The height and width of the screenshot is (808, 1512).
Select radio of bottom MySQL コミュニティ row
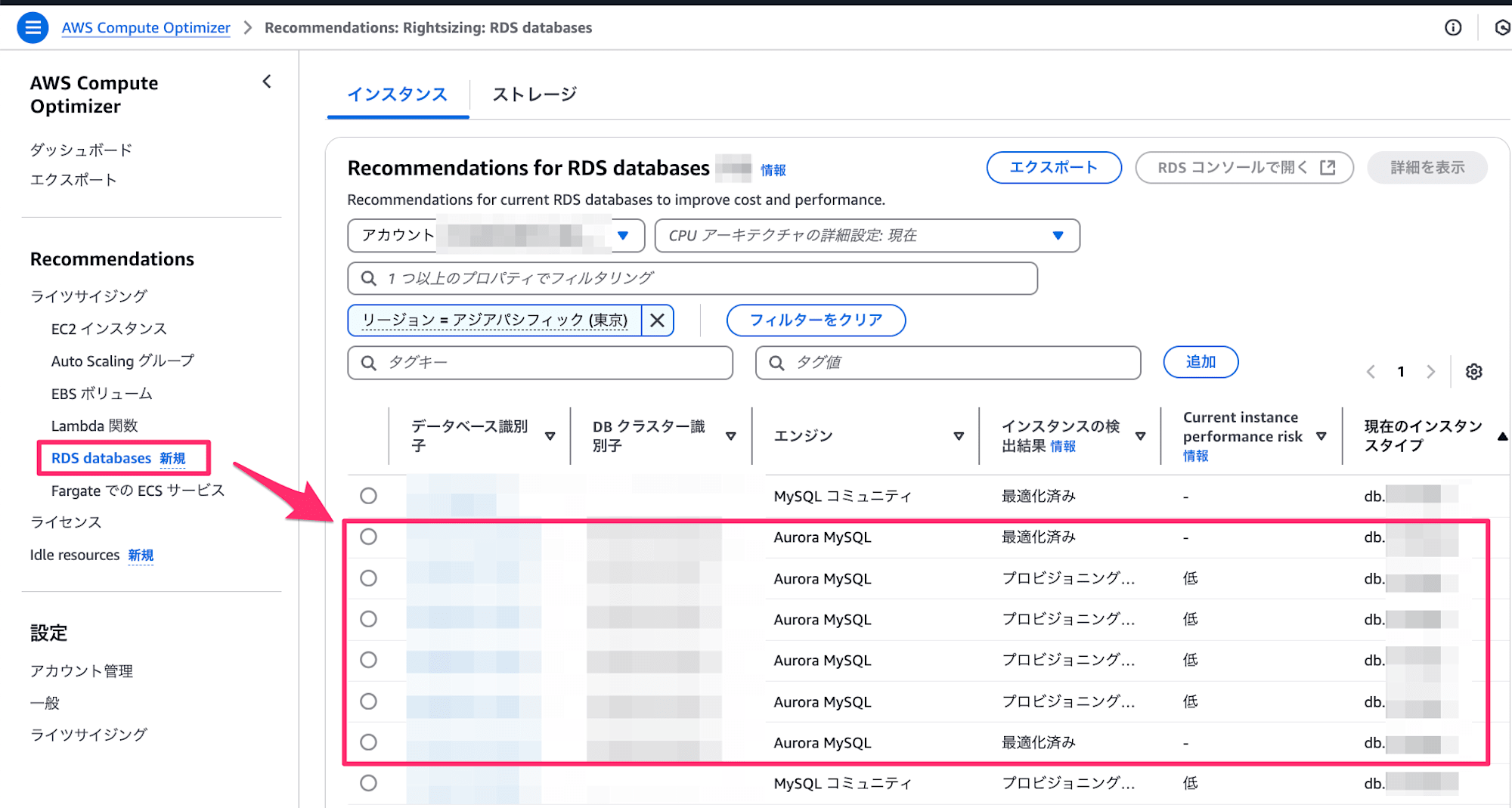[368, 783]
